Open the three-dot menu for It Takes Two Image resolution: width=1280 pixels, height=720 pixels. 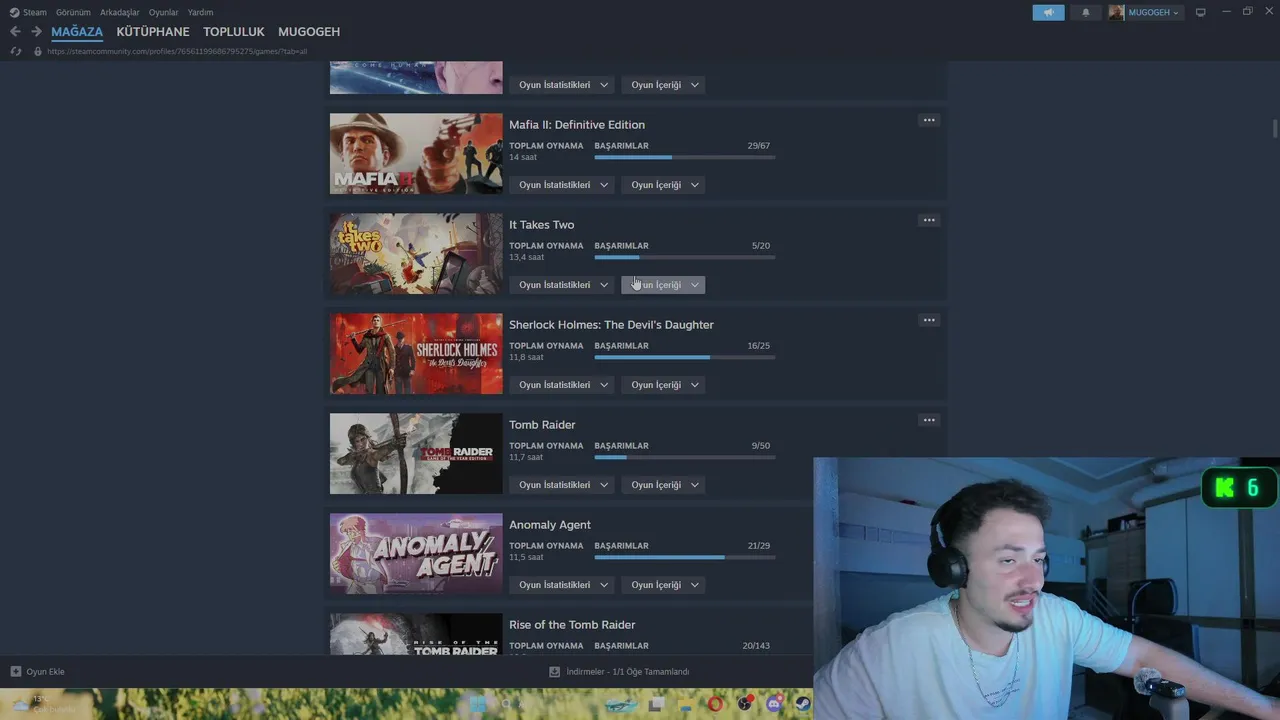point(929,220)
